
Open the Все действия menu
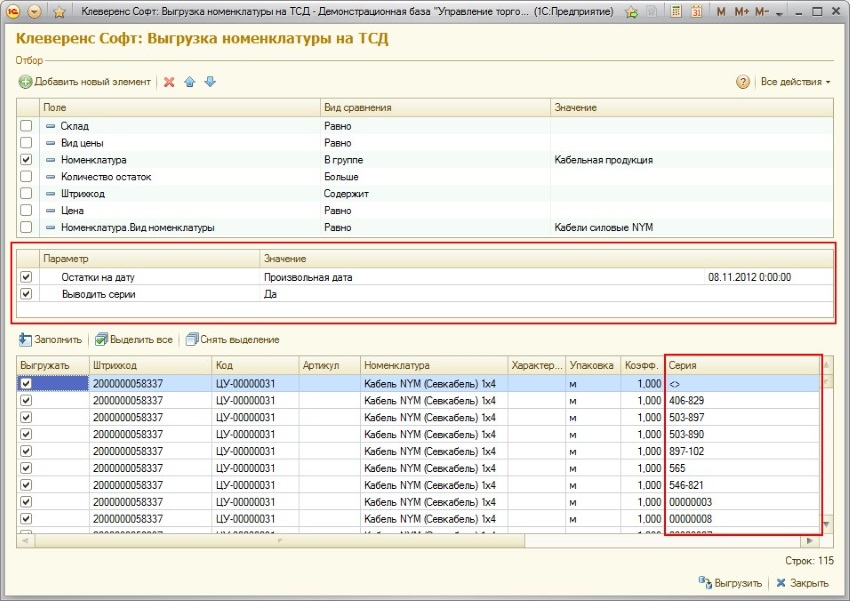[x=795, y=82]
